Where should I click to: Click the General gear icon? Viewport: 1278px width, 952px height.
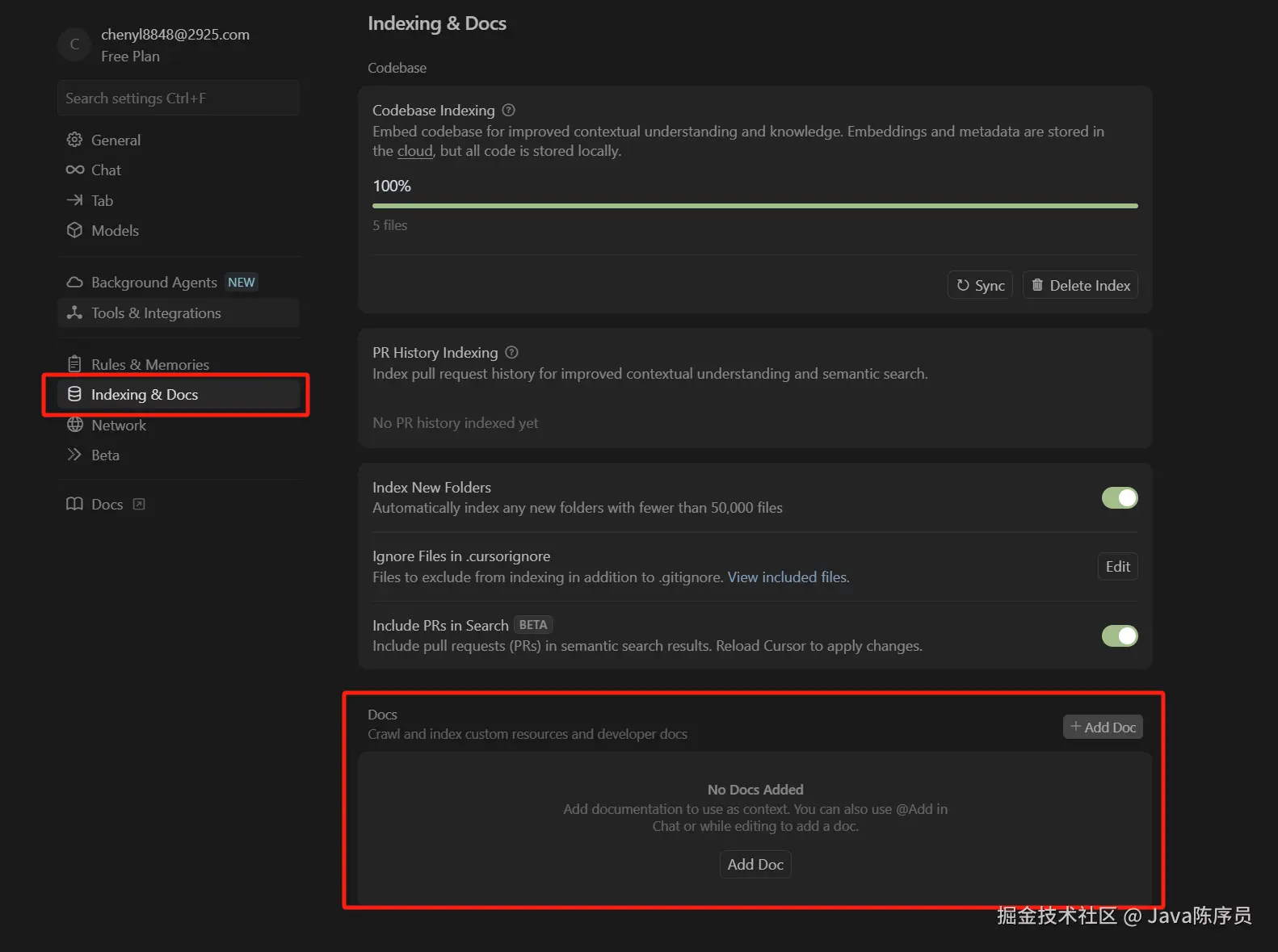74,140
